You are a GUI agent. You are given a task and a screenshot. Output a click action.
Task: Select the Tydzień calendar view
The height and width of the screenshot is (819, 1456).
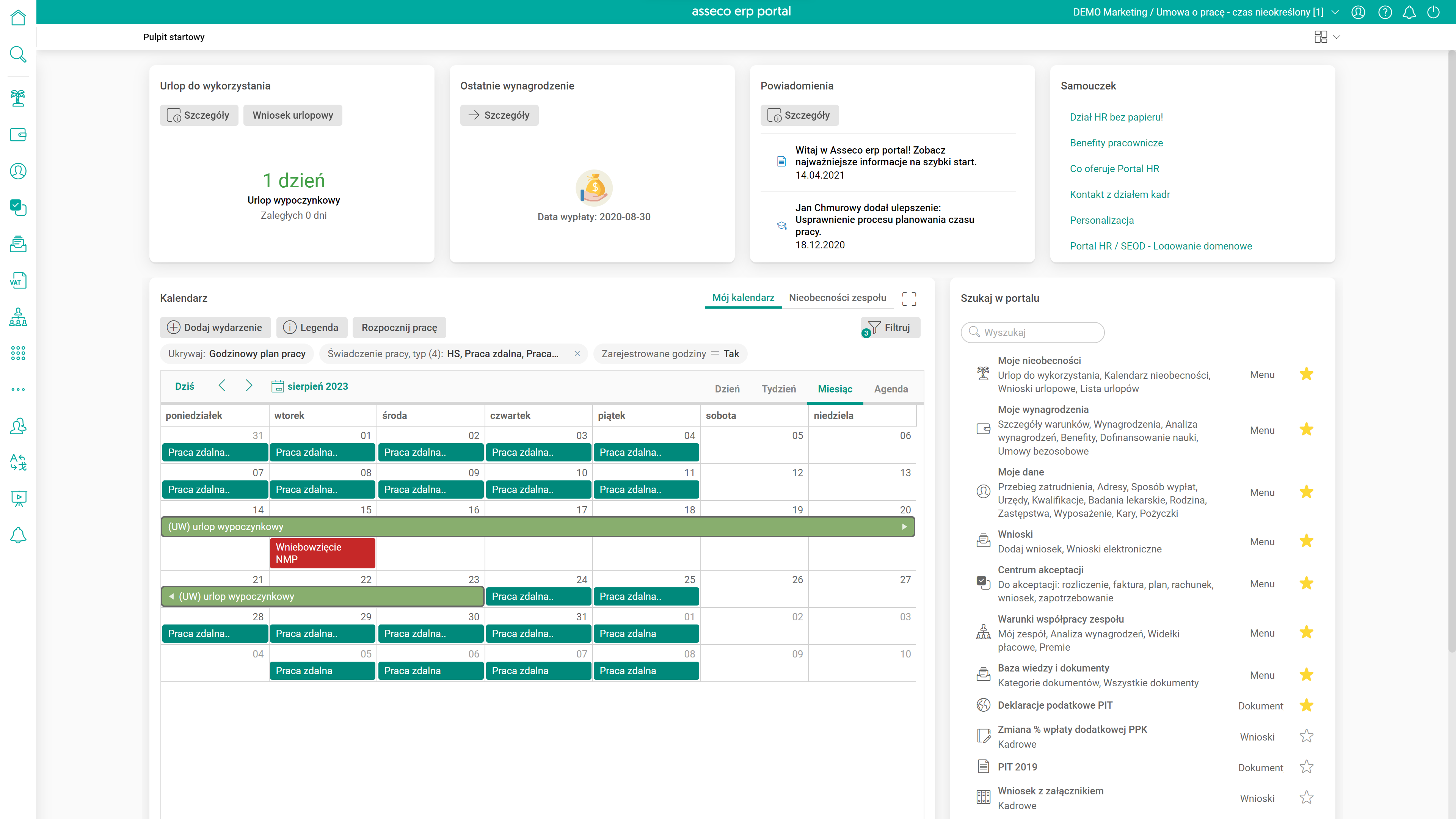778,389
